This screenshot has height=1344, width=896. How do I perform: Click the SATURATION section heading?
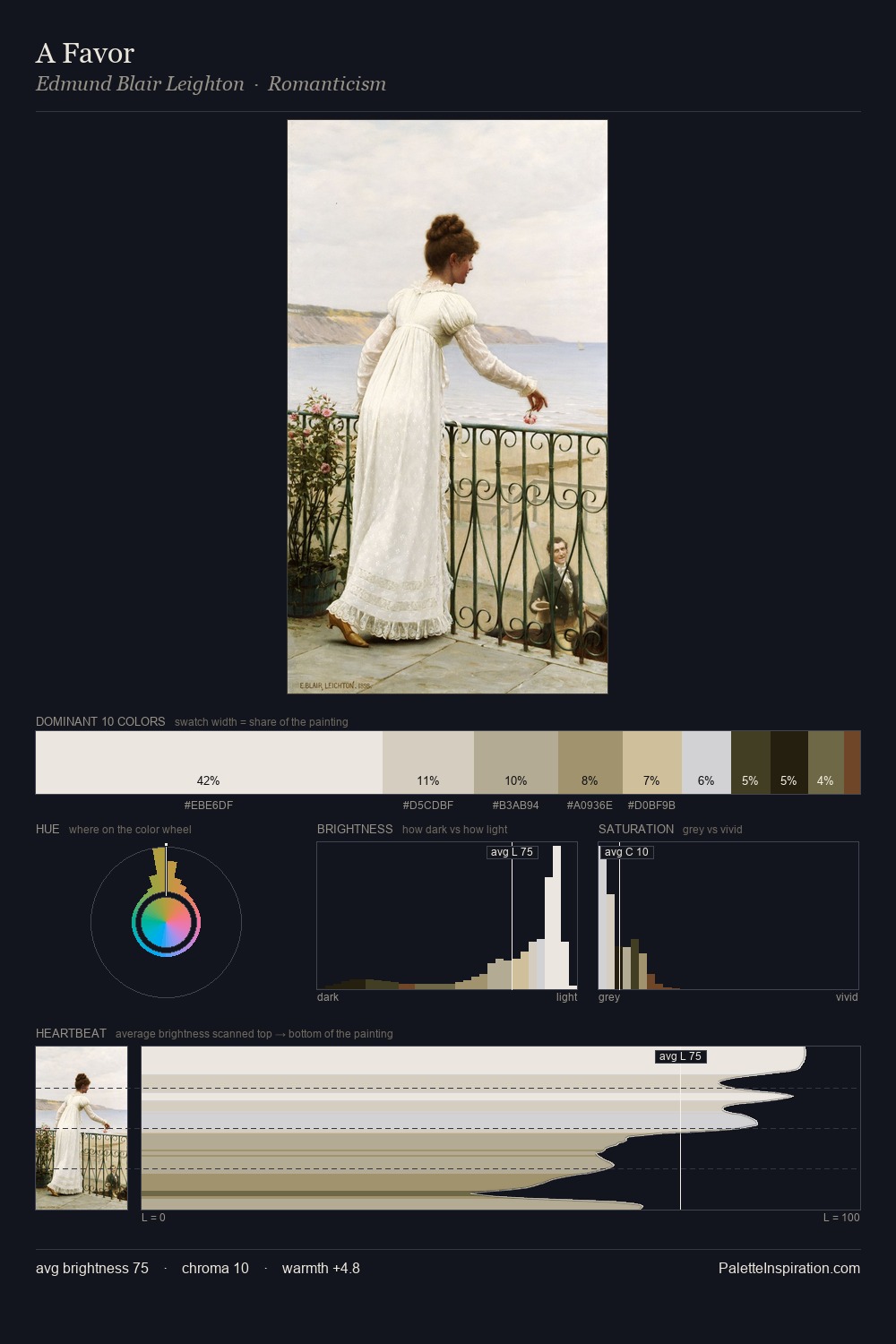pyautogui.click(x=636, y=829)
